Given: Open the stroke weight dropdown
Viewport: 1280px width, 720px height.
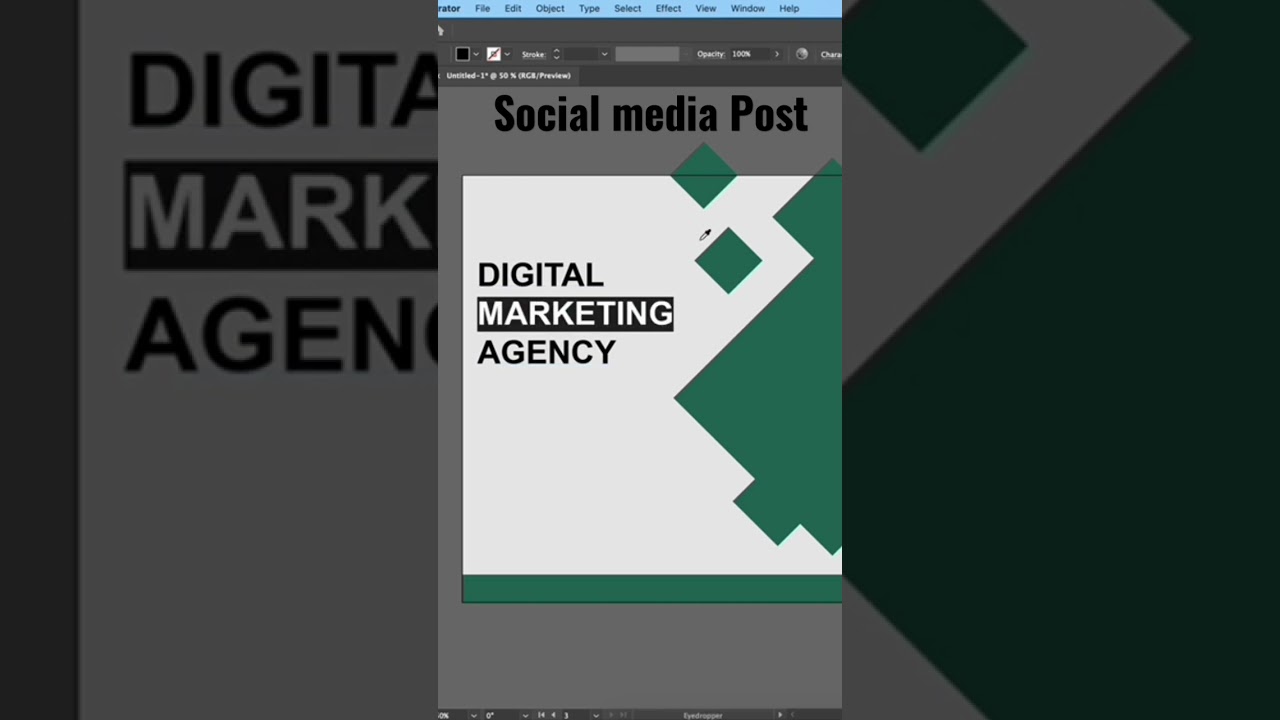Looking at the screenshot, I should pos(604,54).
